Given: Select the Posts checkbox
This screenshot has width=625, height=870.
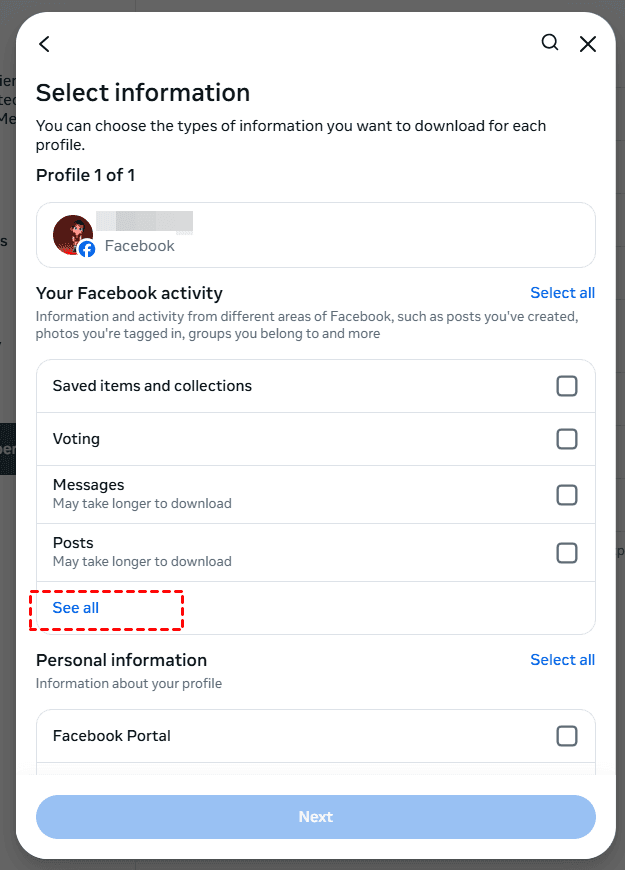Looking at the screenshot, I should click(x=567, y=553).
